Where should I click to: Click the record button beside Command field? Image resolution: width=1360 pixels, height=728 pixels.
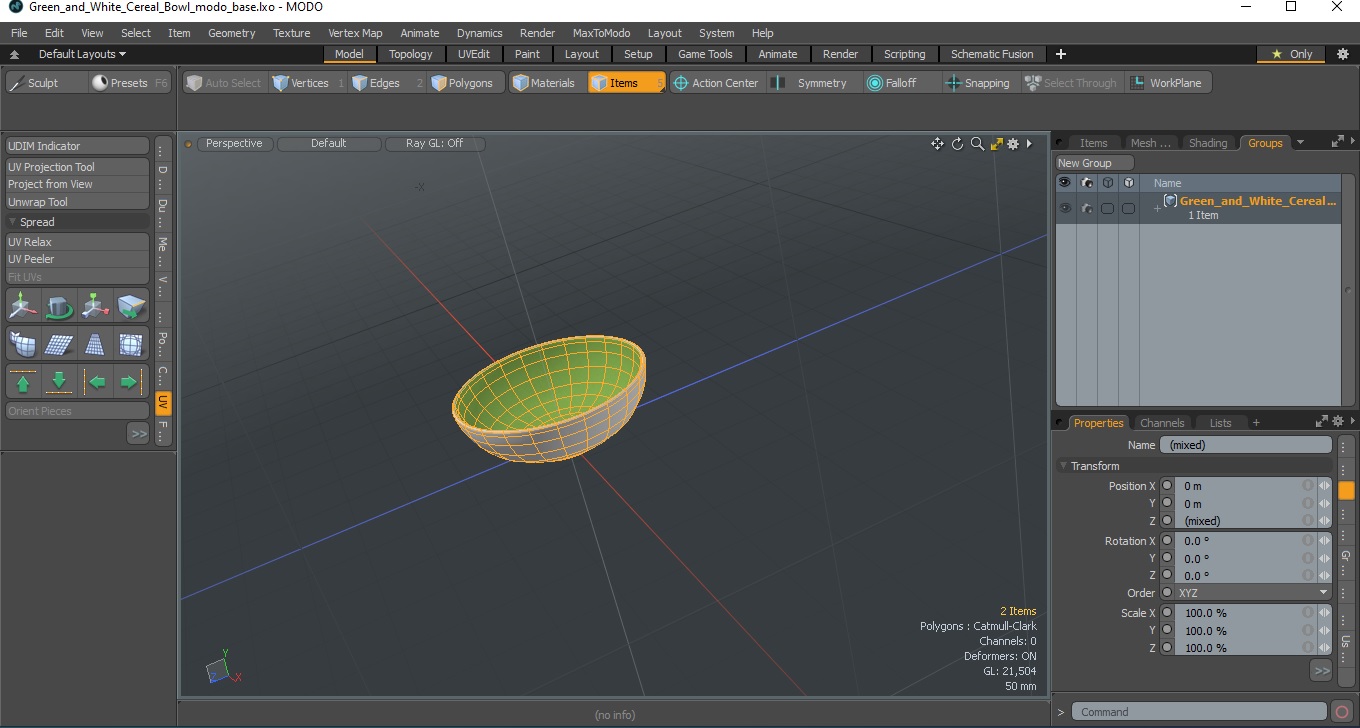(1342, 712)
